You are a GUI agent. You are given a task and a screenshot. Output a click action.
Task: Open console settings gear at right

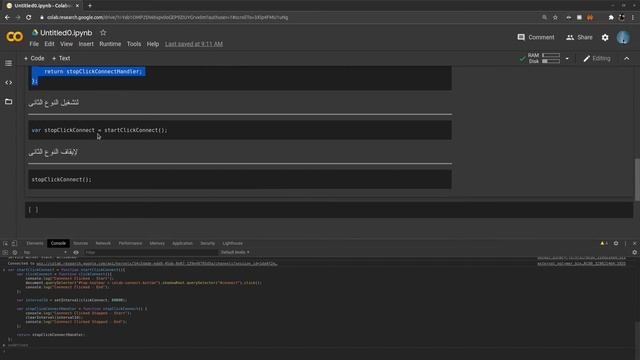634,252
